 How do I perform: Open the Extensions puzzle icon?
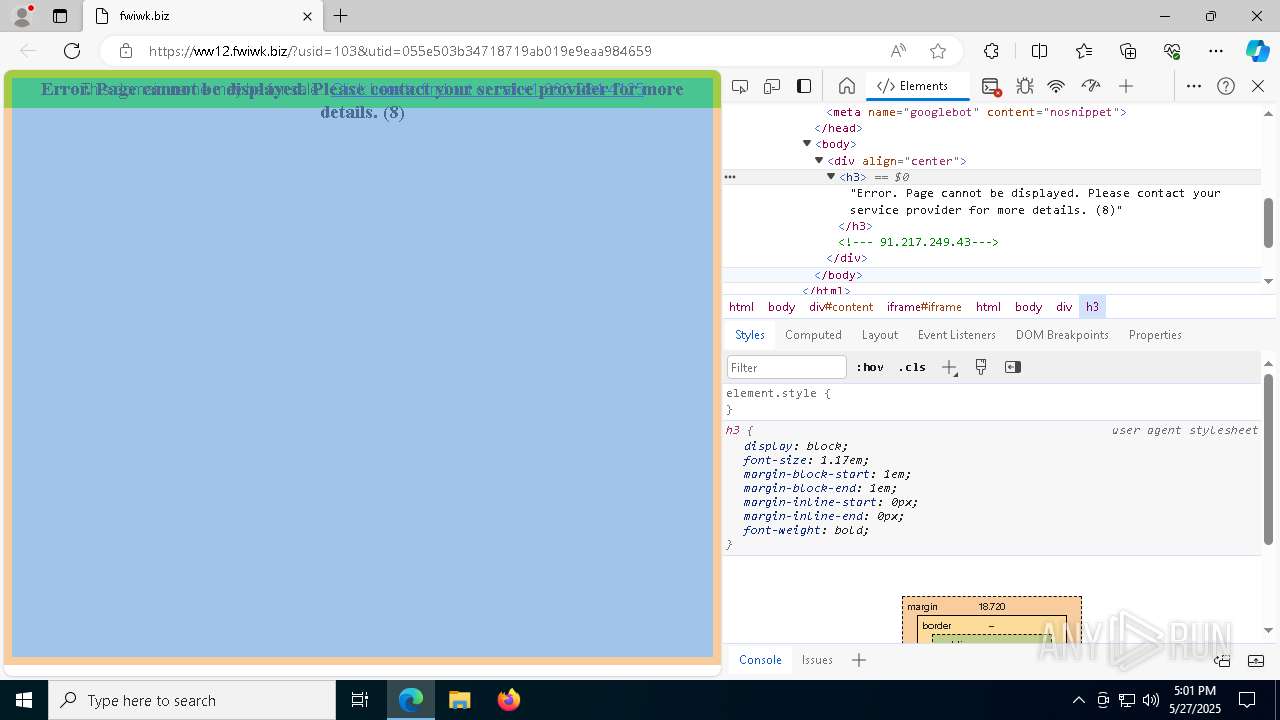tap(991, 51)
